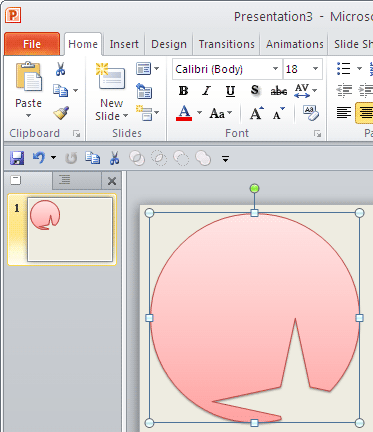Screen dimensions: 373x432
Task: Open the File tab
Action: click(32, 44)
